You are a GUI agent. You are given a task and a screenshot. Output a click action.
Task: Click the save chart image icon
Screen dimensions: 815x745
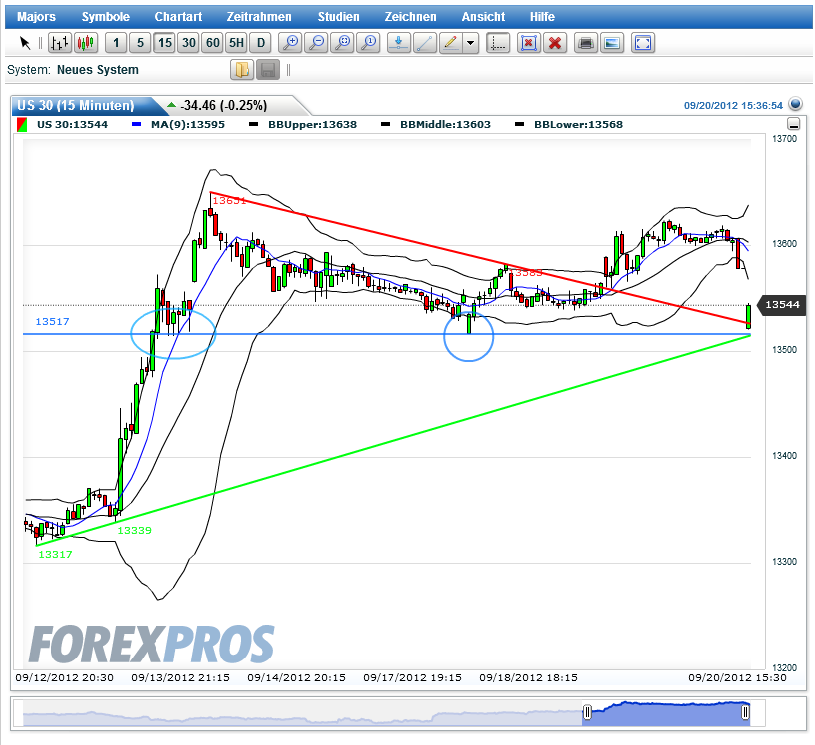612,43
